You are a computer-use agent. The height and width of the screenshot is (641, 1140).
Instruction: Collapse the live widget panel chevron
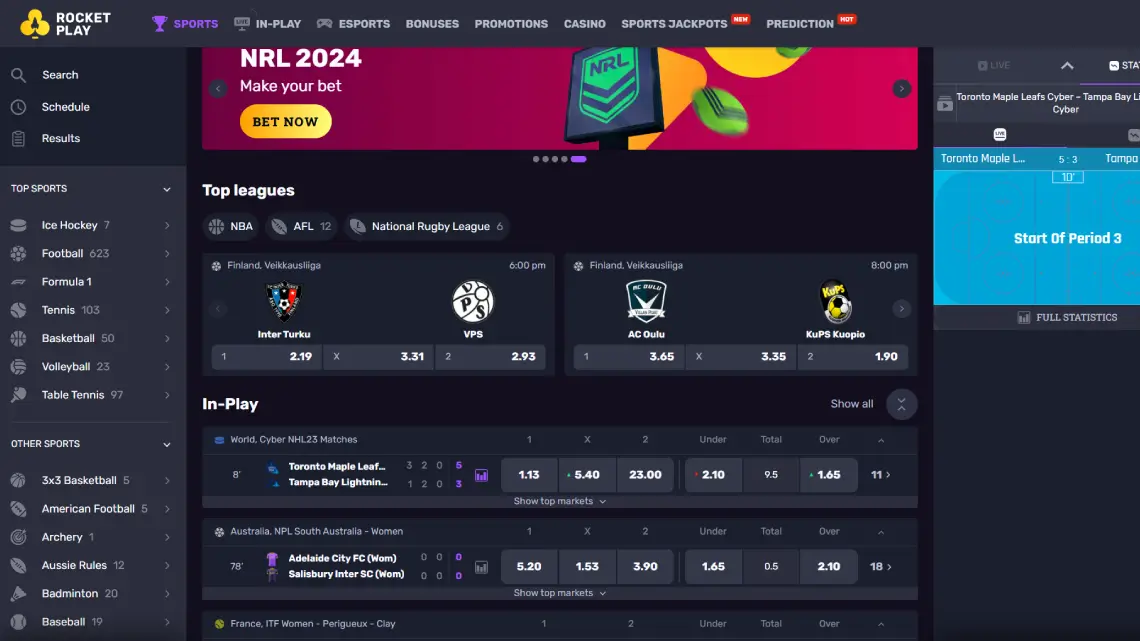click(x=1067, y=65)
